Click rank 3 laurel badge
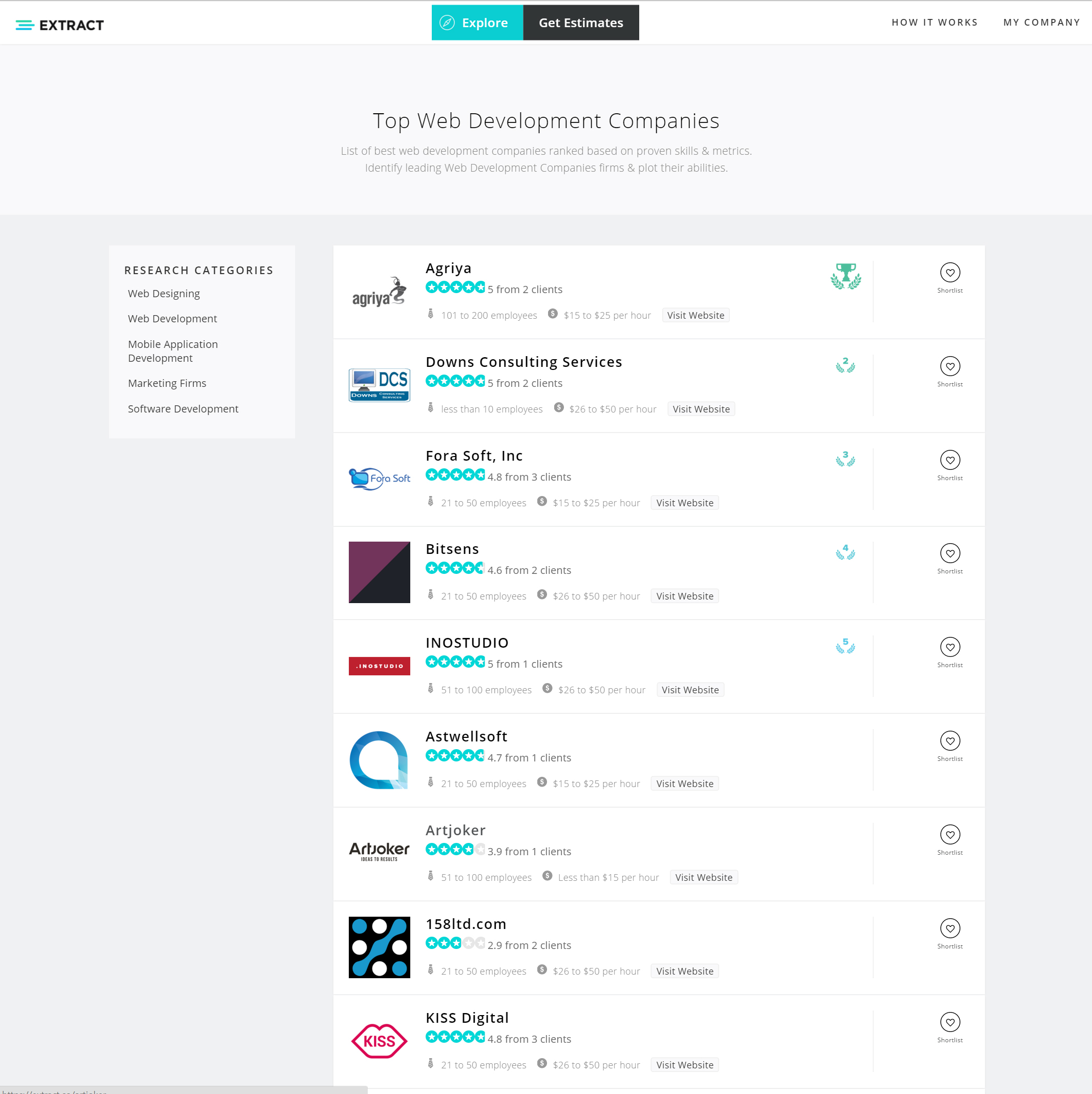The image size is (1092, 1094). 845,459
